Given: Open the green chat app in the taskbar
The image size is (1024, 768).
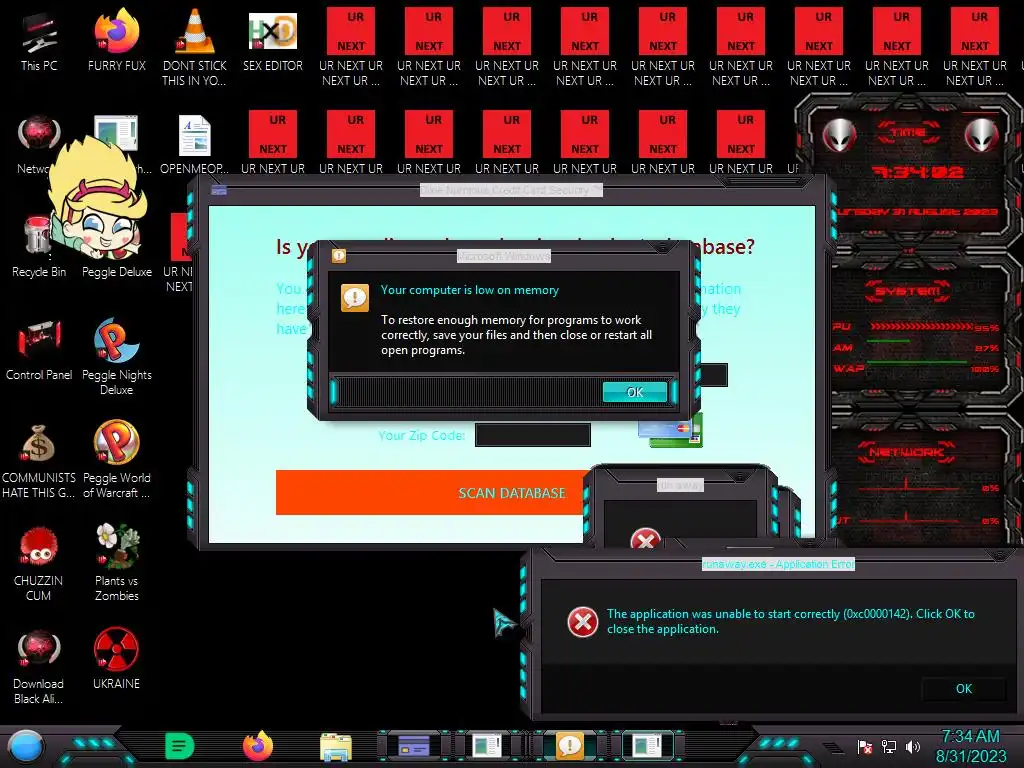Looking at the screenshot, I should click(x=180, y=746).
